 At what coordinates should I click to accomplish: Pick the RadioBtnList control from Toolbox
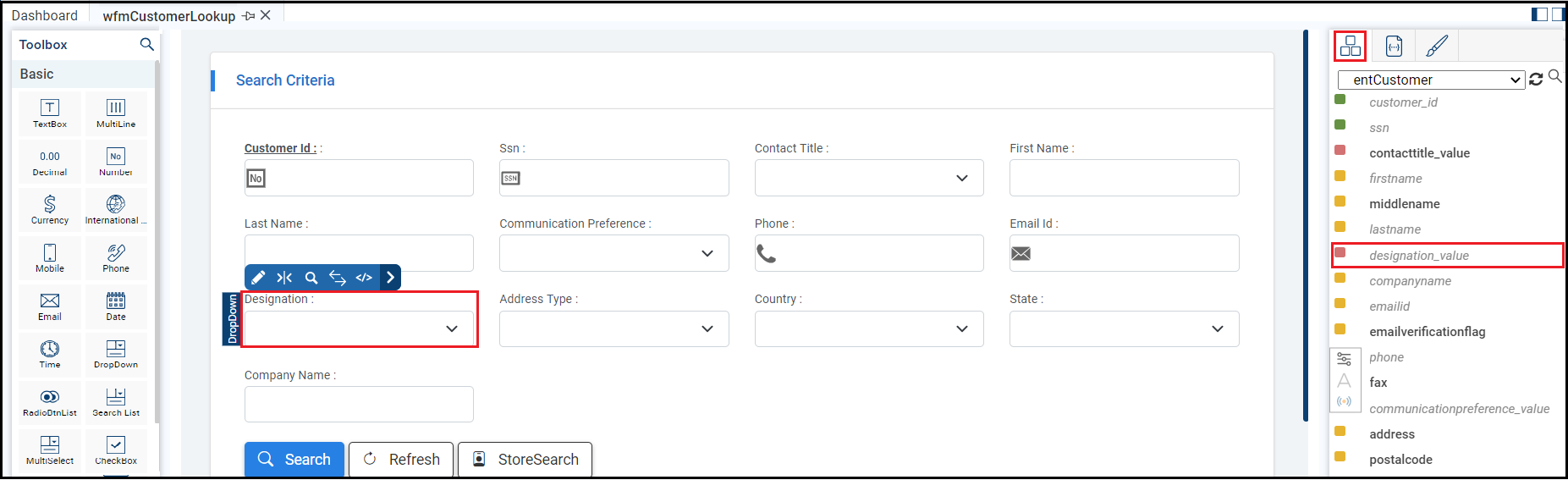tap(50, 402)
